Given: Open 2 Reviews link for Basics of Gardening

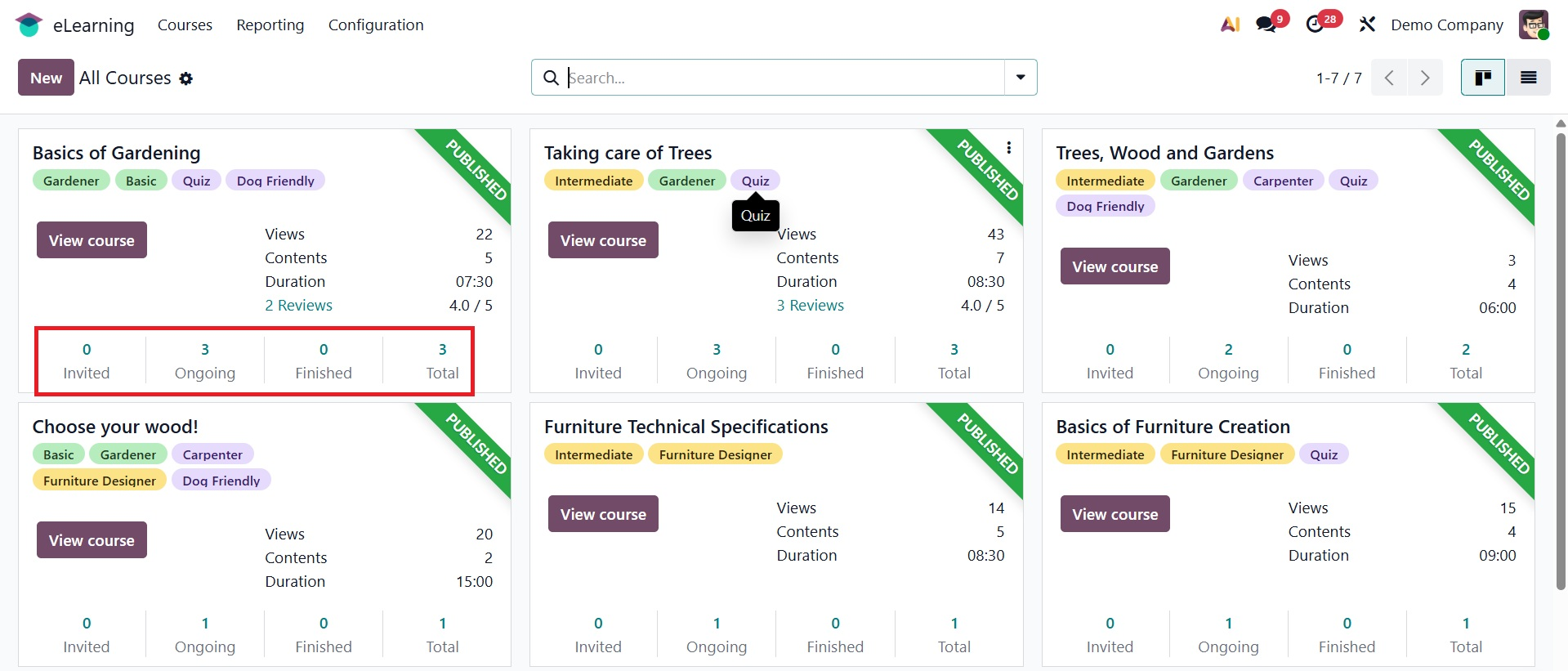Looking at the screenshot, I should (298, 305).
